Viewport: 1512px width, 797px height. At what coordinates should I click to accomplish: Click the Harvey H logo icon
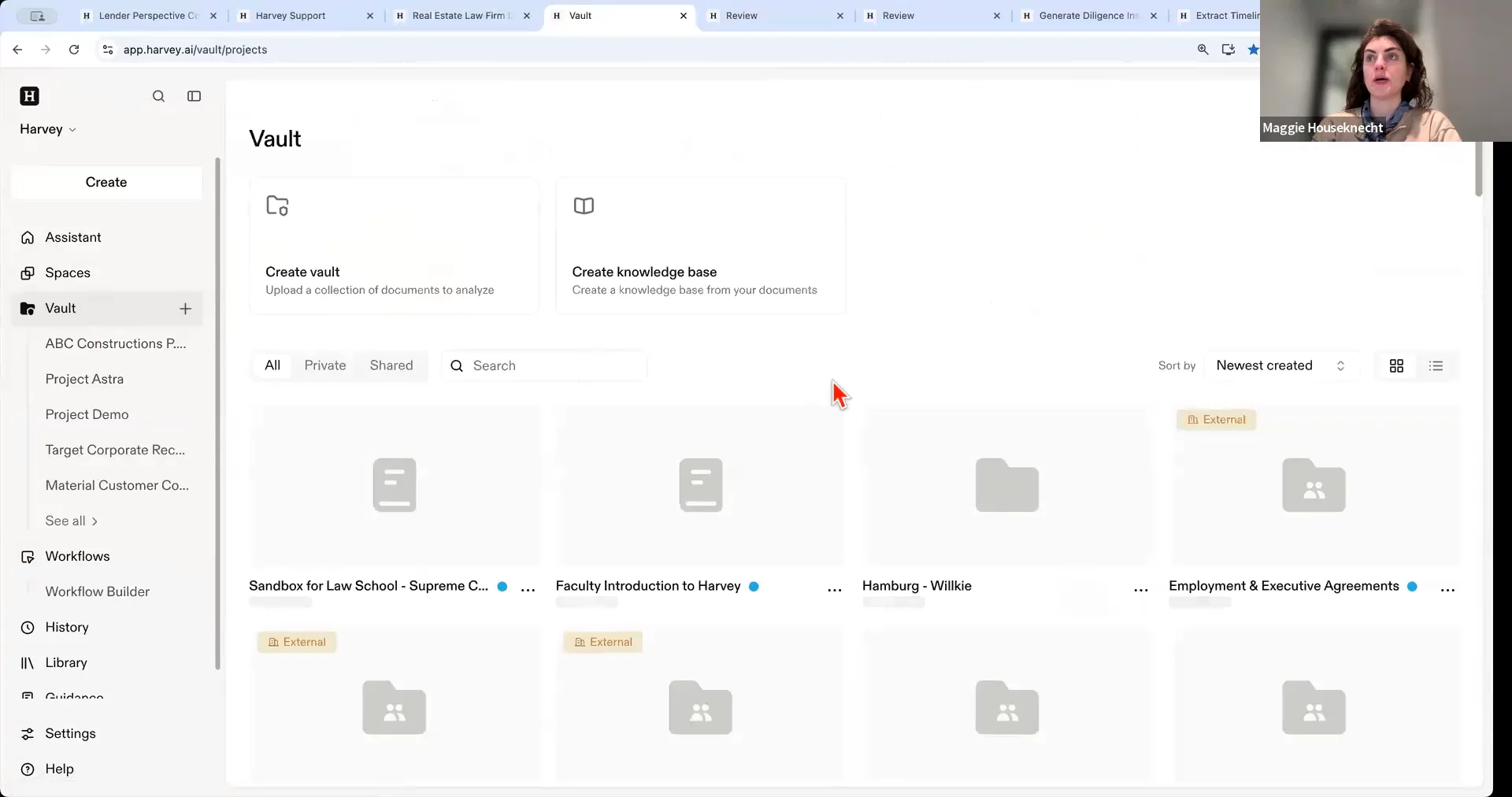coord(29,96)
